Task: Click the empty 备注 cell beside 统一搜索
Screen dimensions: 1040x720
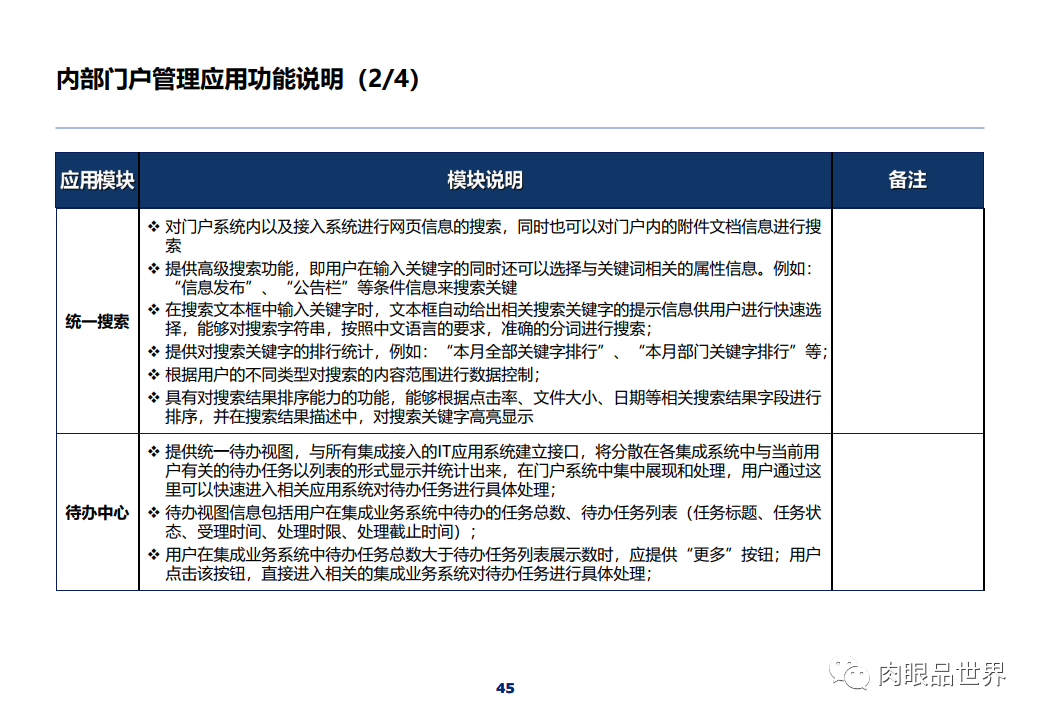Action: (x=908, y=322)
